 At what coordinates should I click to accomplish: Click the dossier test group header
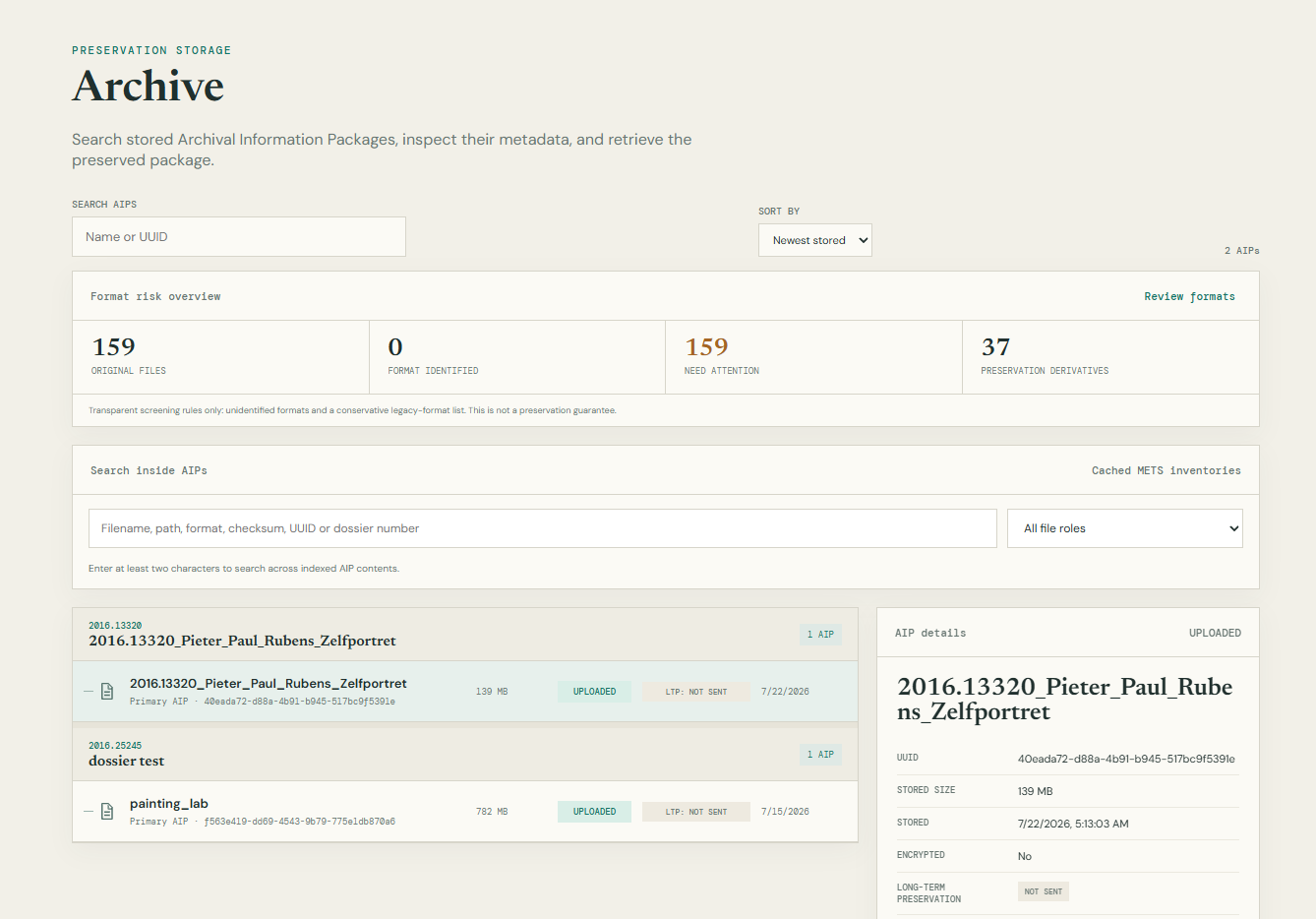coord(465,755)
